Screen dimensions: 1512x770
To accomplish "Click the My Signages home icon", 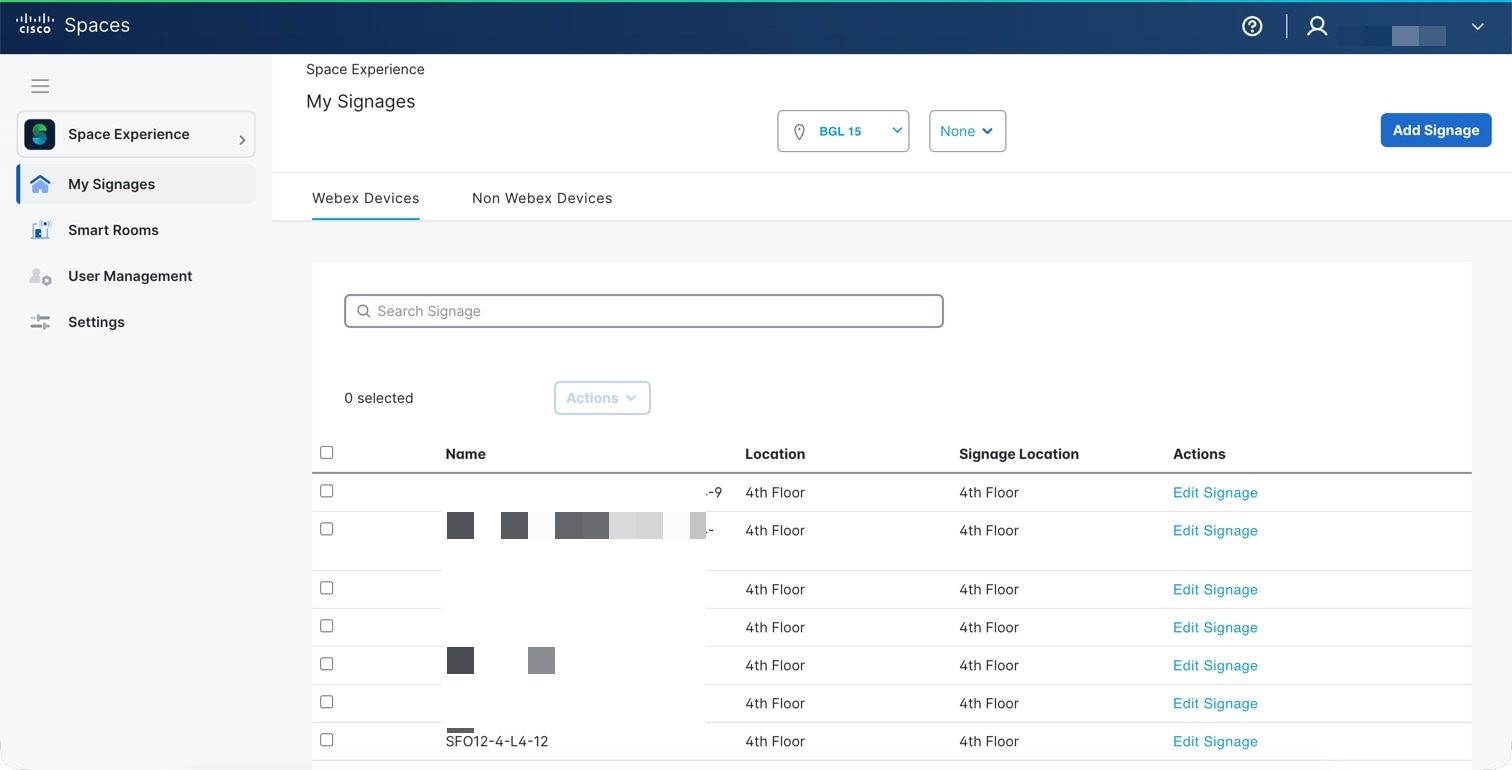I will (40, 184).
